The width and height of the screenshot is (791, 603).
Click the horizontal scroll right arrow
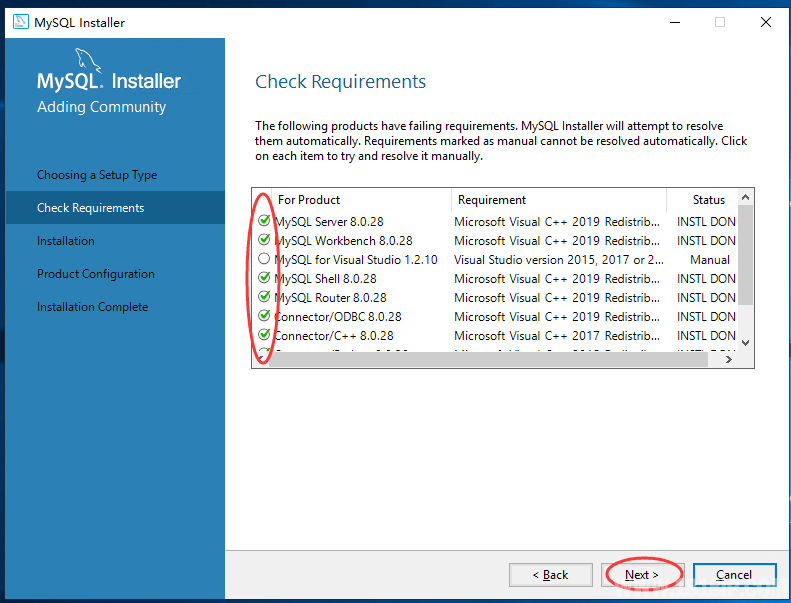tap(728, 359)
